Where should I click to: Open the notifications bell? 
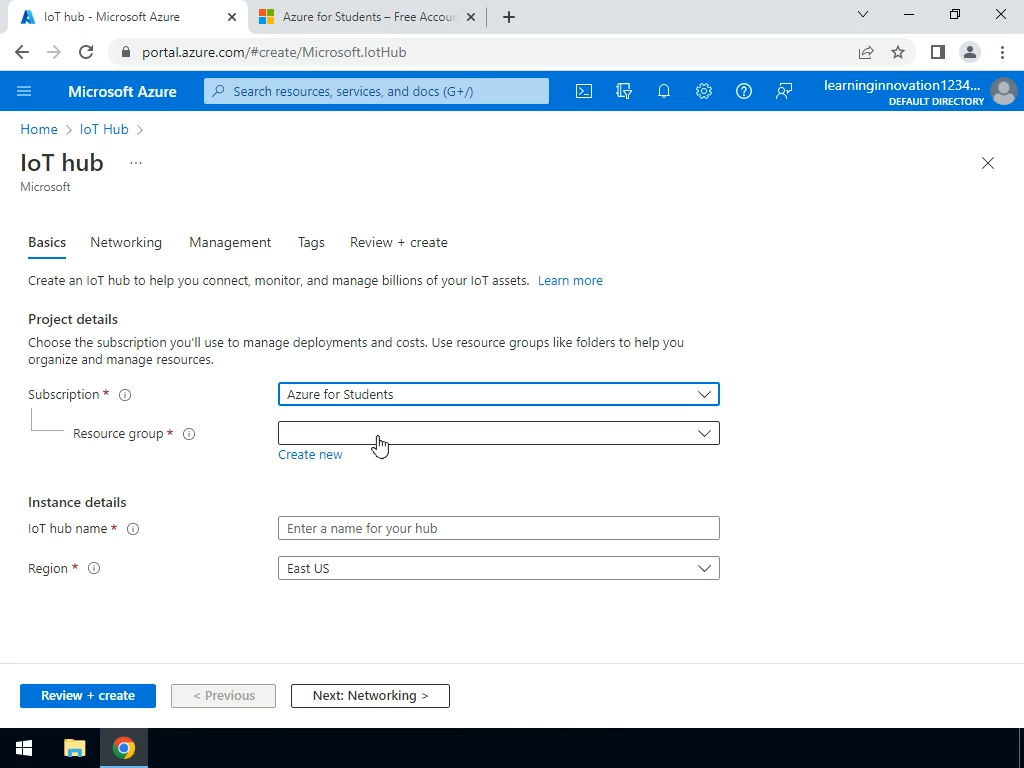click(664, 91)
